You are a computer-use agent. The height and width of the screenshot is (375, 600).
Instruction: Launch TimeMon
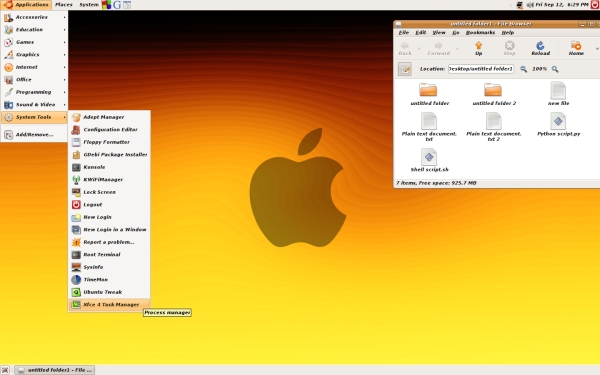click(x=109, y=280)
